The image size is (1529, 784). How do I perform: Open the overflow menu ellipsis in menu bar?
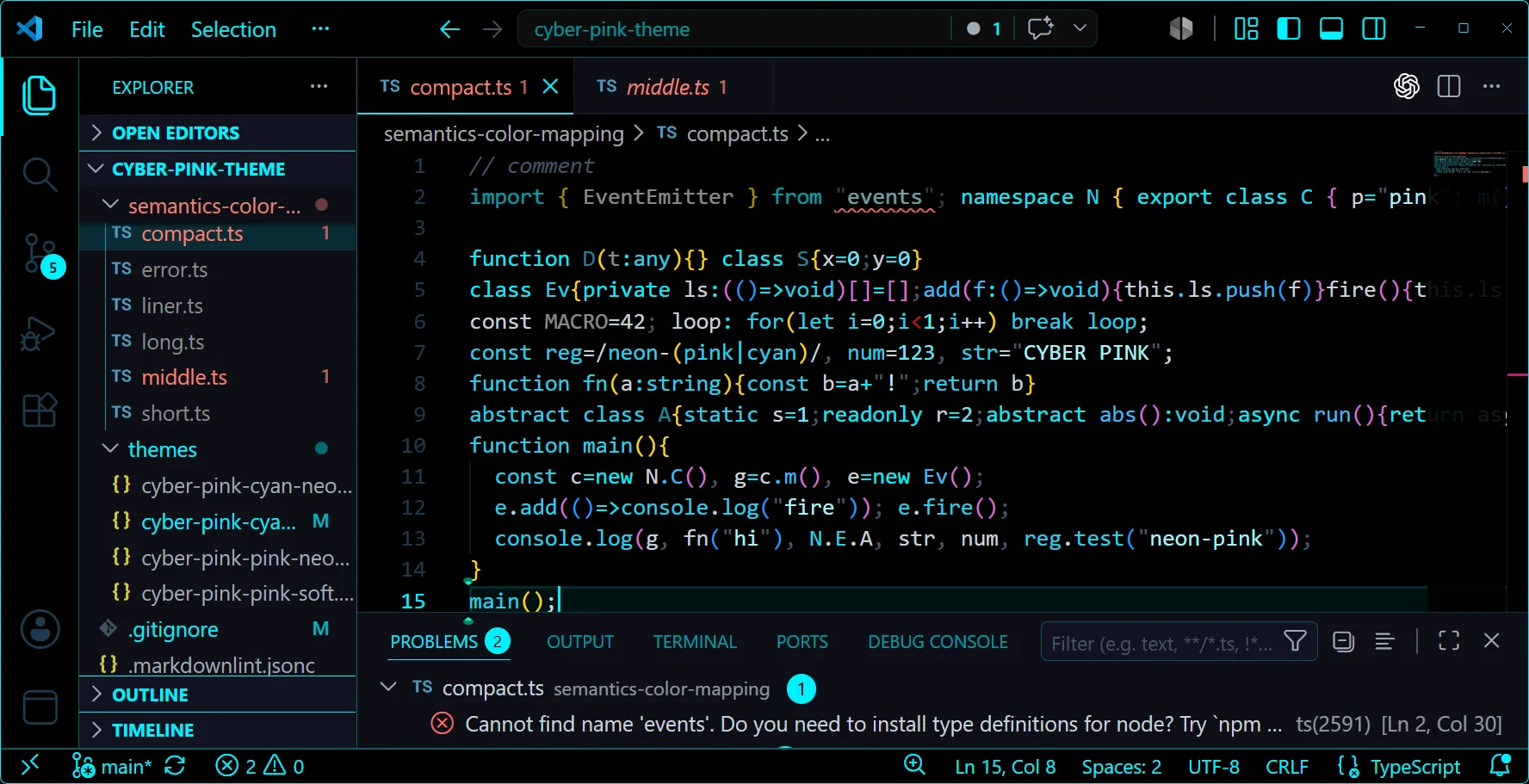point(320,28)
